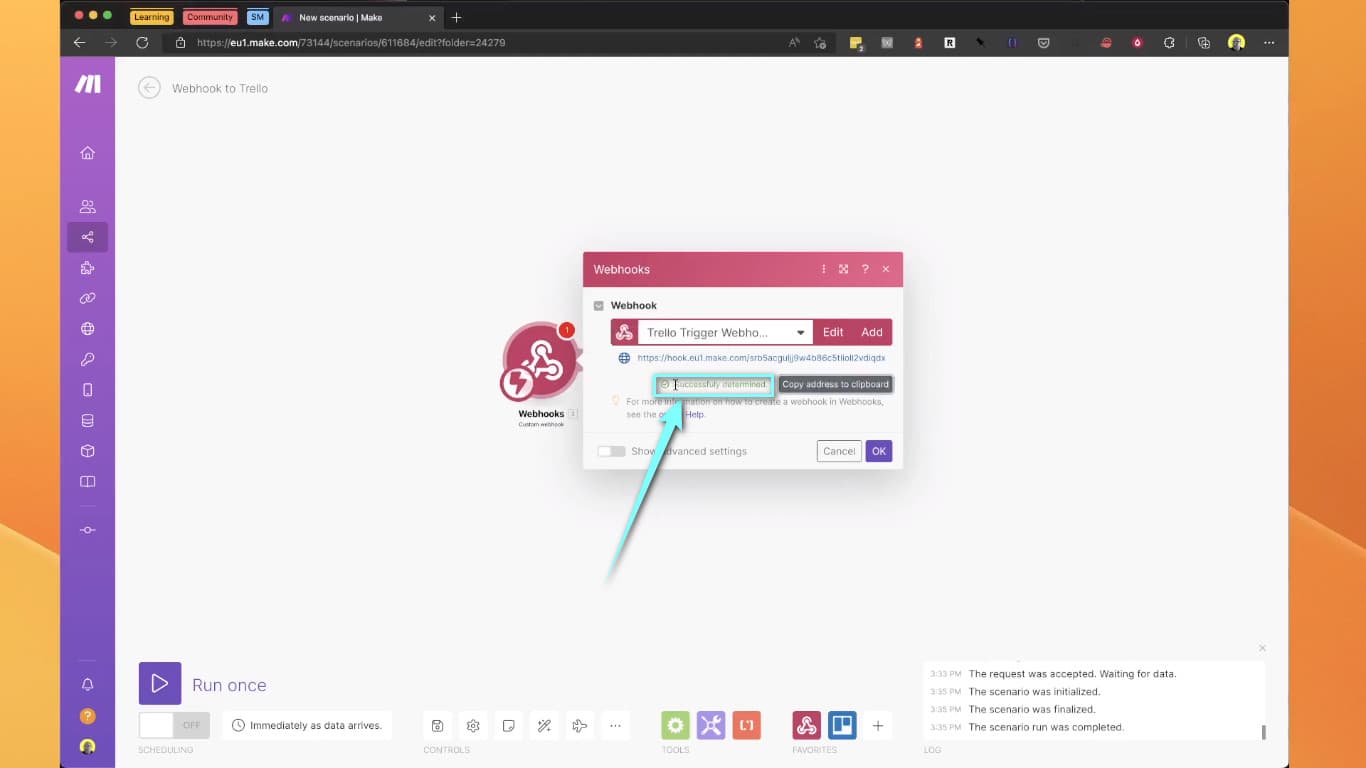This screenshot has width=1366, height=768.
Task: Open the Webhooks dialog options menu
Action: [x=824, y=269]
